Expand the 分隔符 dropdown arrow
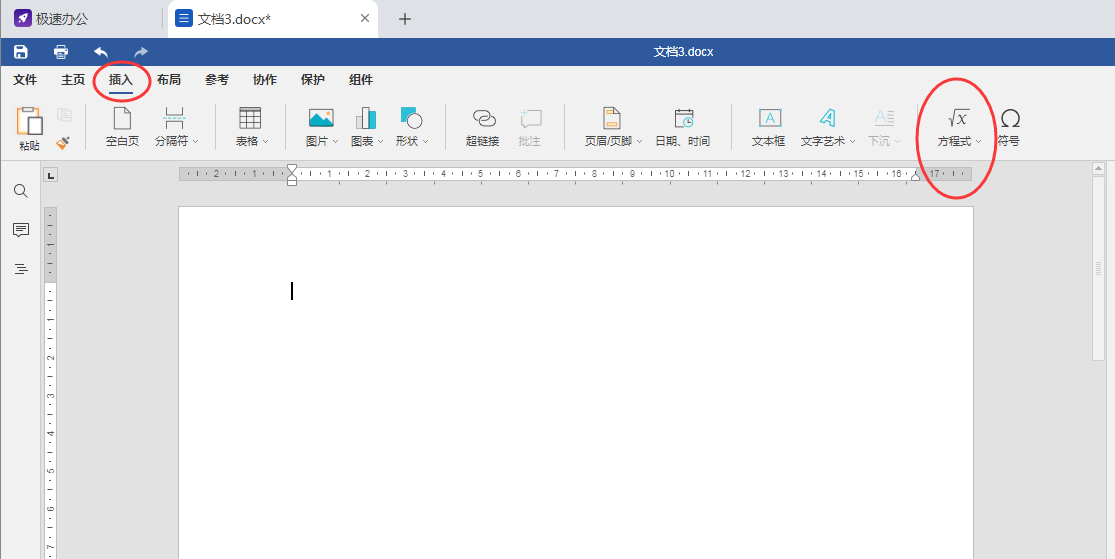 [x=196, y=142]
